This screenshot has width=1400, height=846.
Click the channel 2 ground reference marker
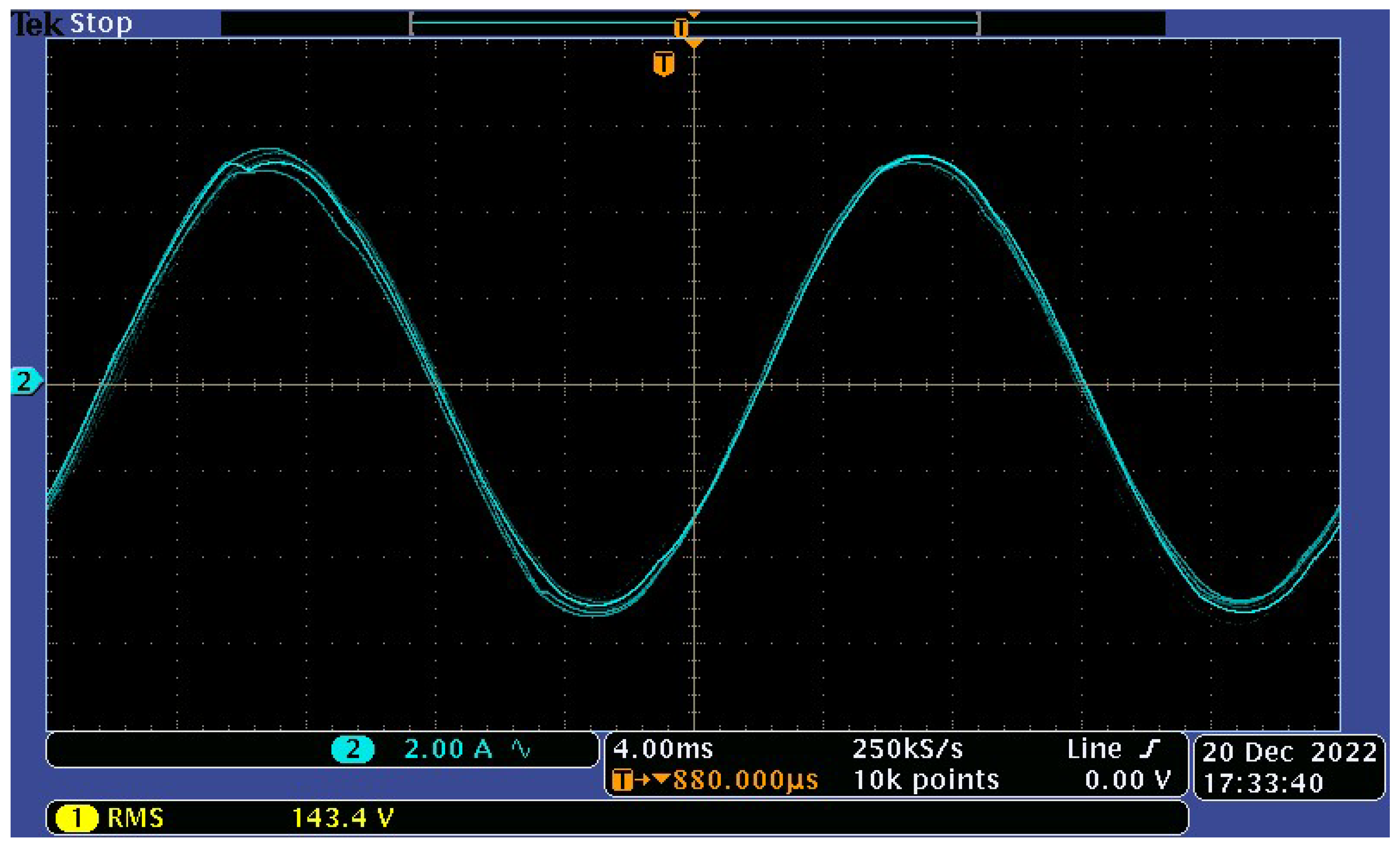point(25,381)
